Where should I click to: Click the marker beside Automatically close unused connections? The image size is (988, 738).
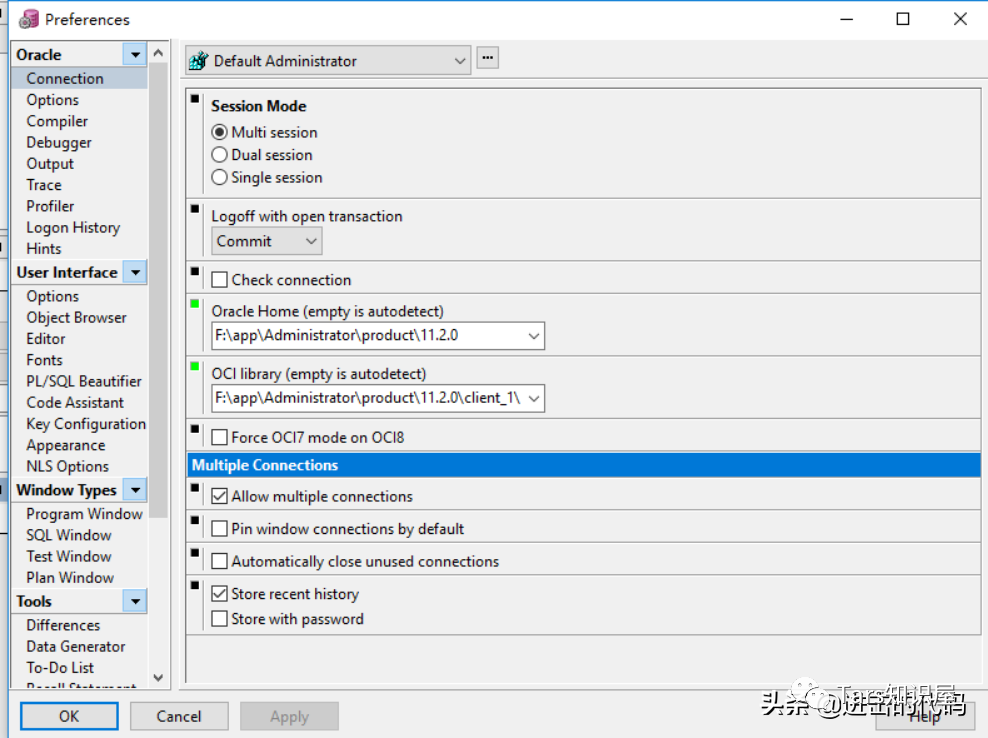click(195, 553)
